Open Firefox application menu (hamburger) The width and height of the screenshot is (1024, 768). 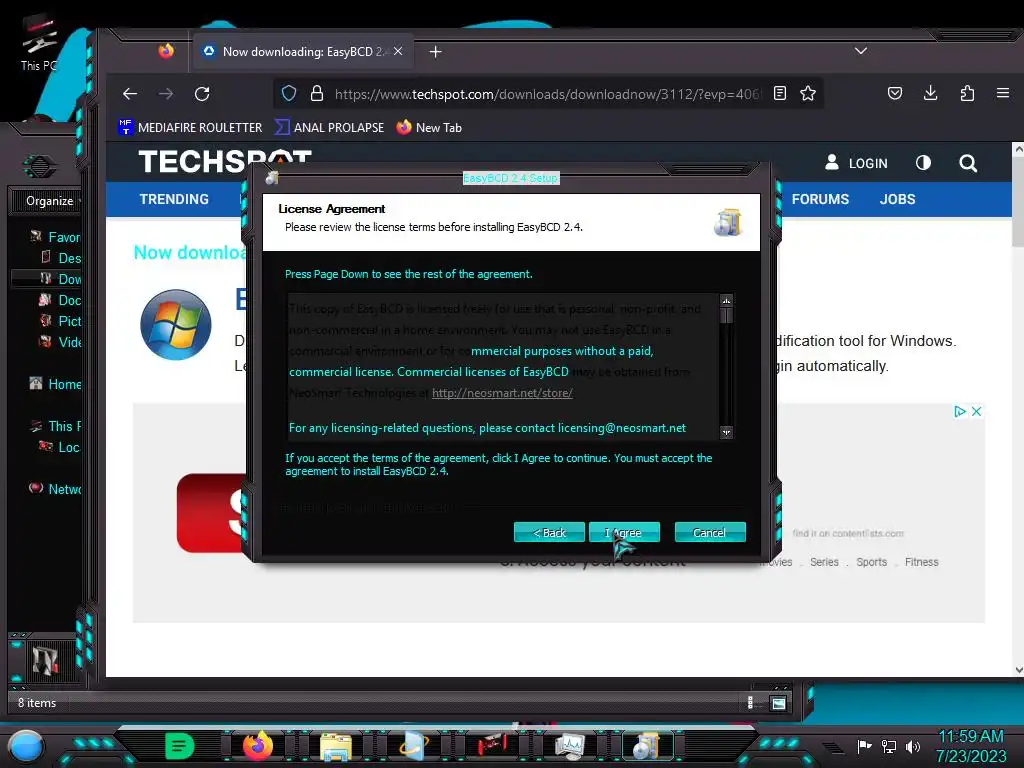1003,93
